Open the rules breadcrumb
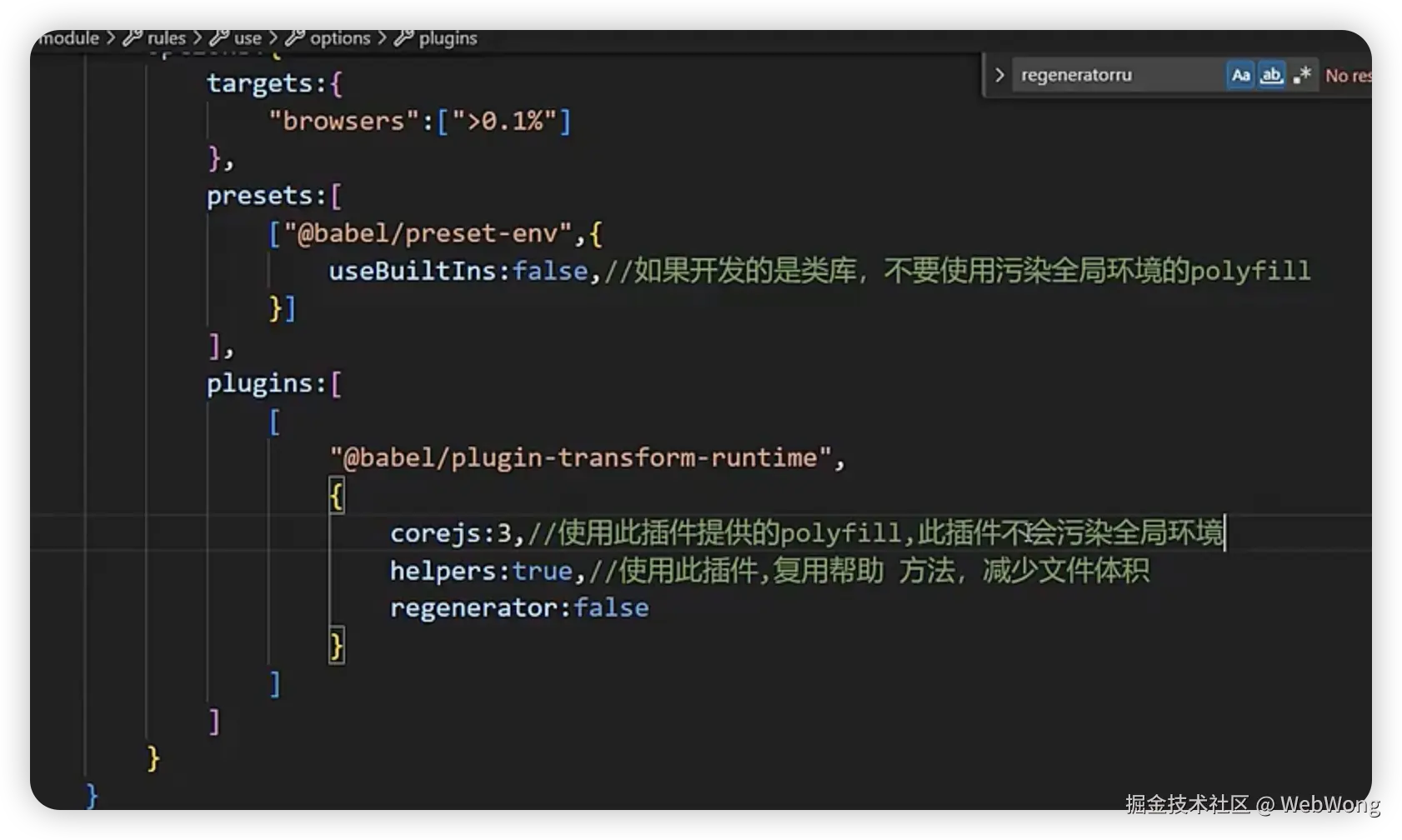Viewport: 1402px width, 840px height. click(166, 38)
